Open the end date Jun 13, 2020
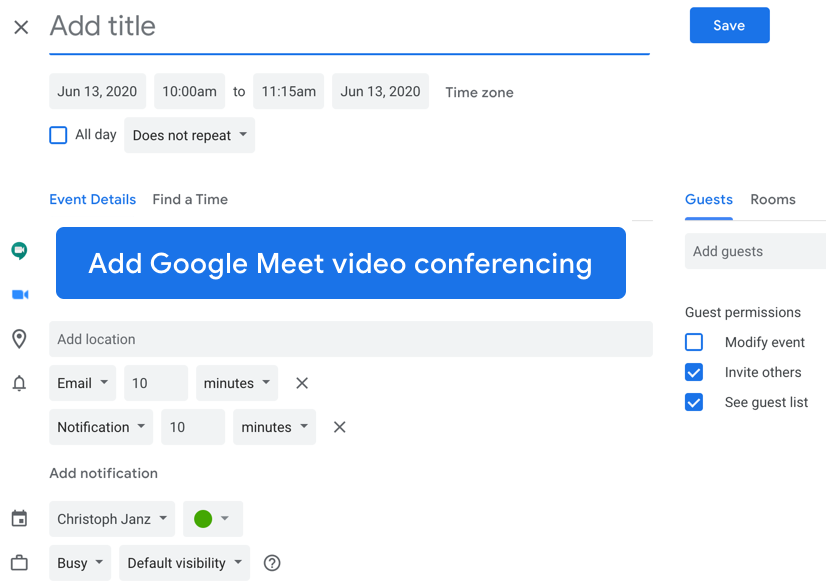This screenshot has height=587, width=826. coord(380,91)
